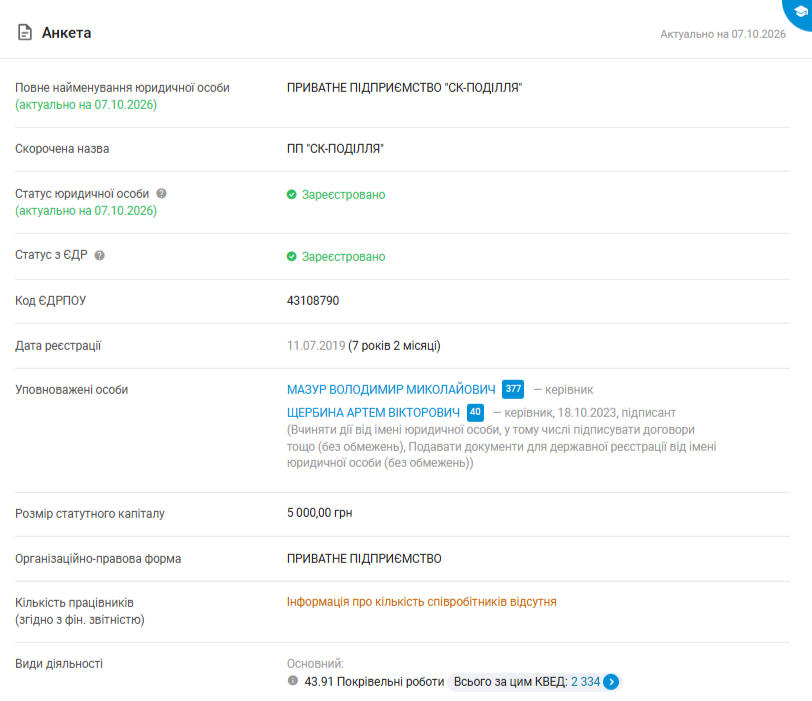Click help icon beside Статус з ЄДР
The height and width of the screenshot is (701, 812).
click(x=99, y=255)
